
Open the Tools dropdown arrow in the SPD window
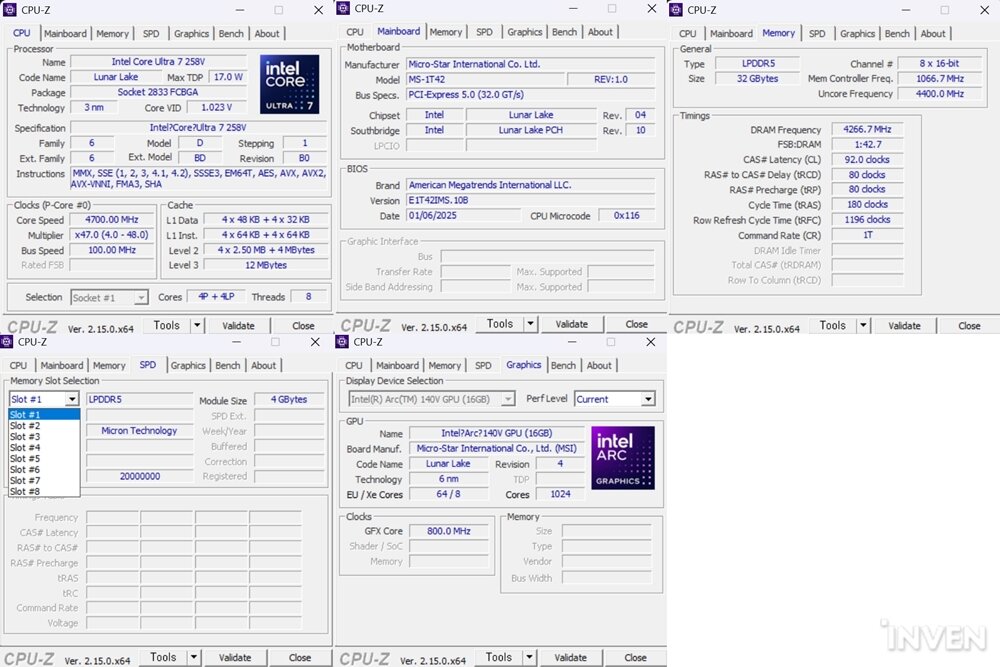[193, 657]
